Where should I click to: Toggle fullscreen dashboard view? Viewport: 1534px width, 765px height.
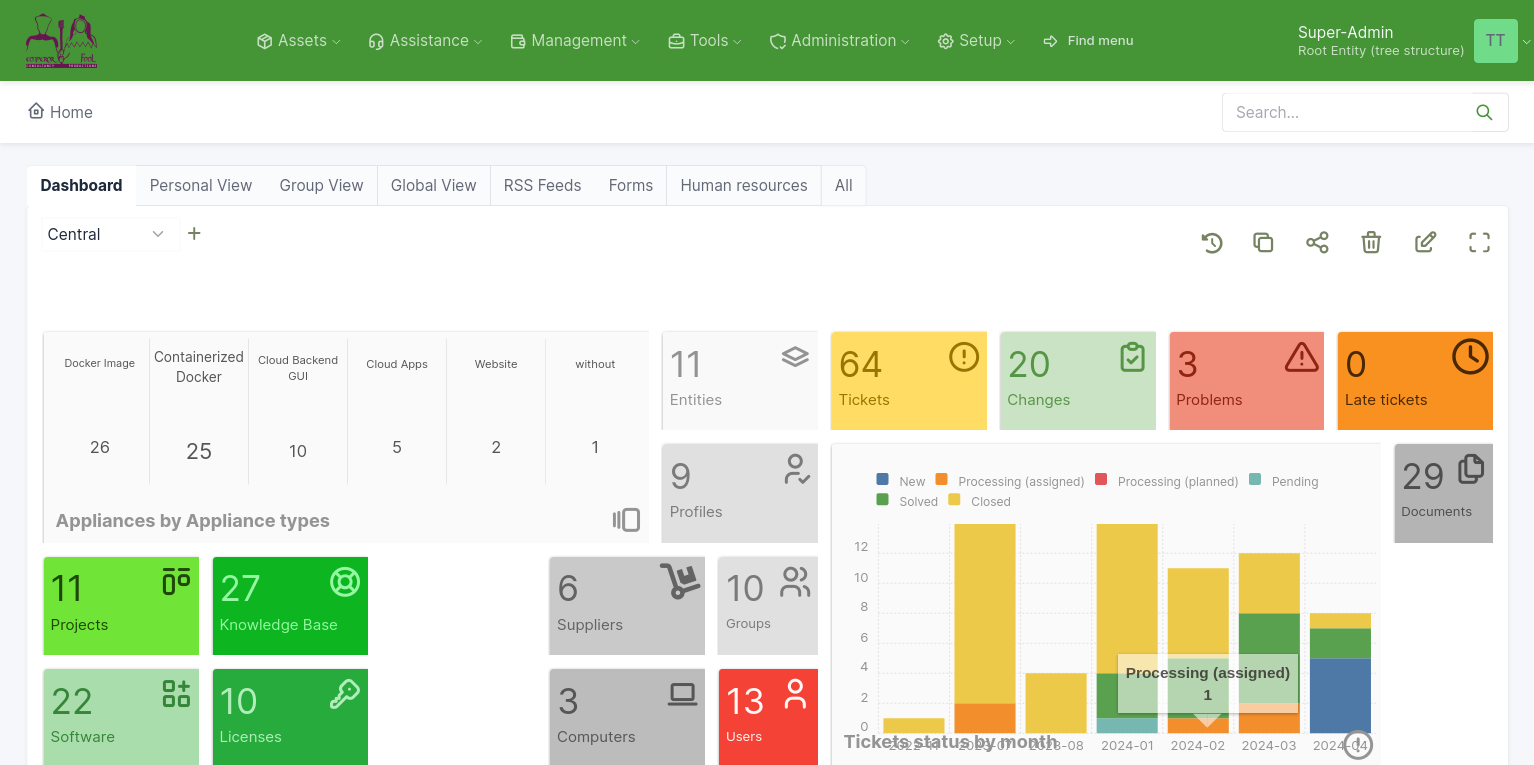point(1479,242)
